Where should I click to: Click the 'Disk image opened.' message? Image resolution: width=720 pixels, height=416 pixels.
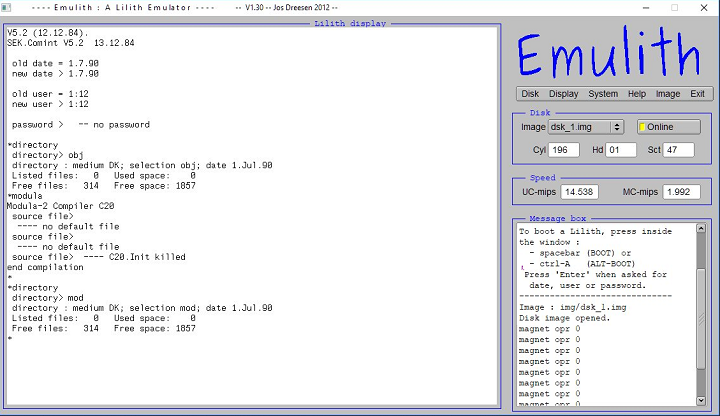coord(564,318)
